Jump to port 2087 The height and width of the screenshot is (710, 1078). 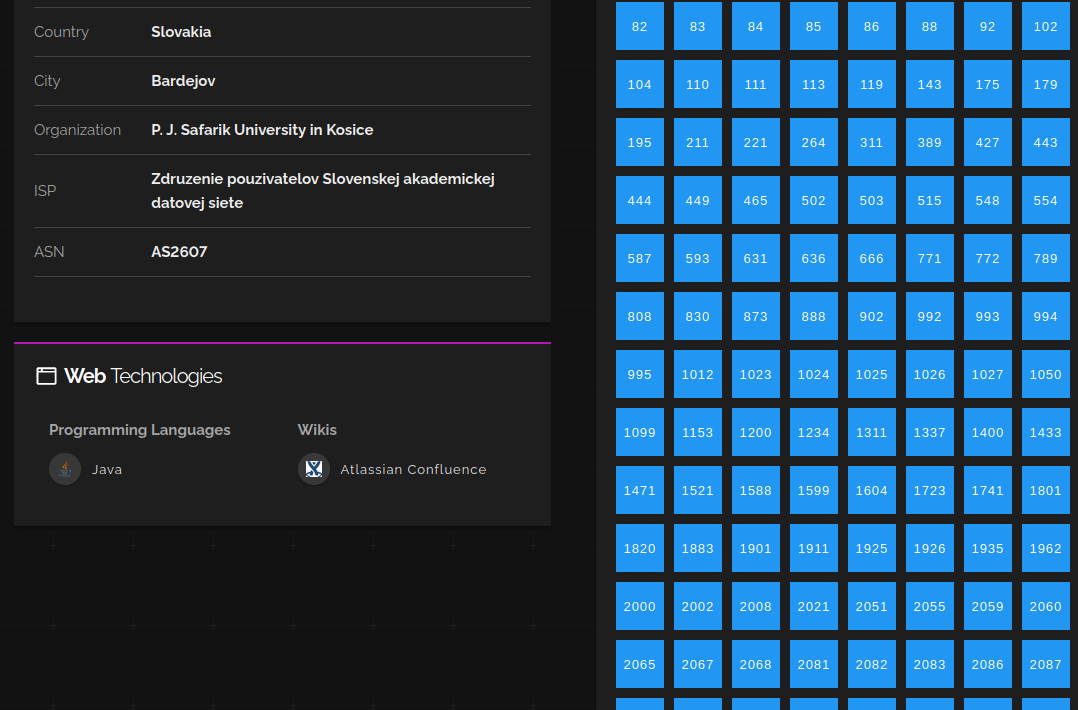[1045, 664]
